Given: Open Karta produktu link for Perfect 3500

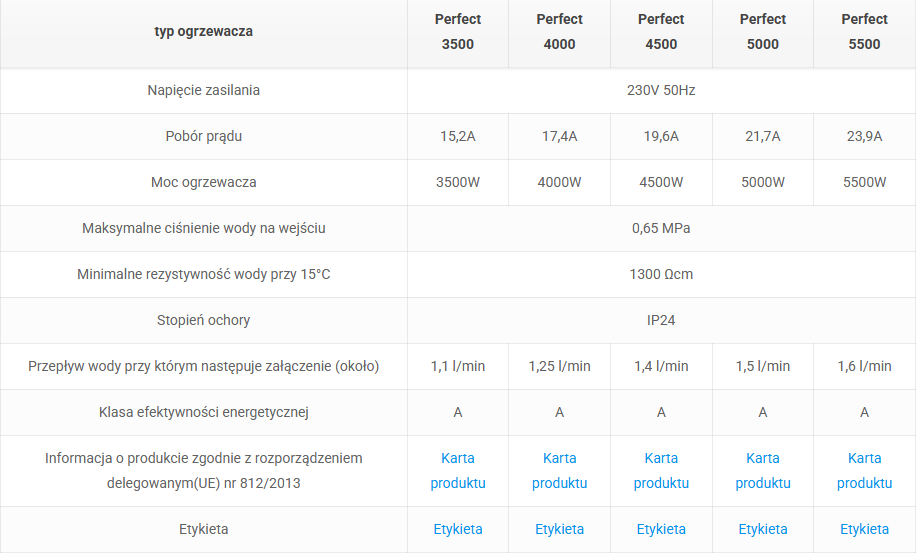Looking at the screenshot, I should pyautogui.click(x=458, y=470).
